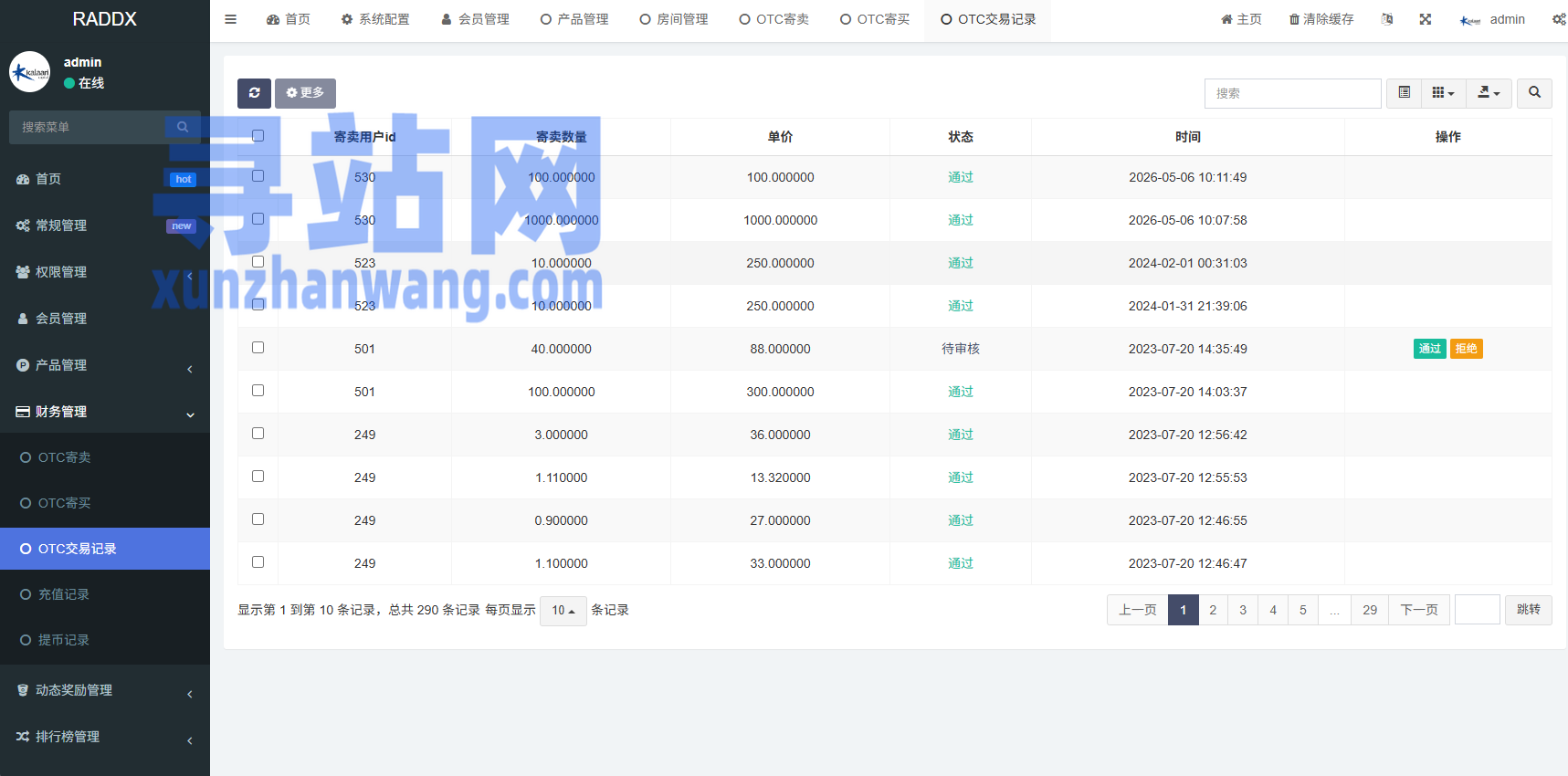Open the admin user menu
1568x776 pixels.
click(x=1492, y=19)
